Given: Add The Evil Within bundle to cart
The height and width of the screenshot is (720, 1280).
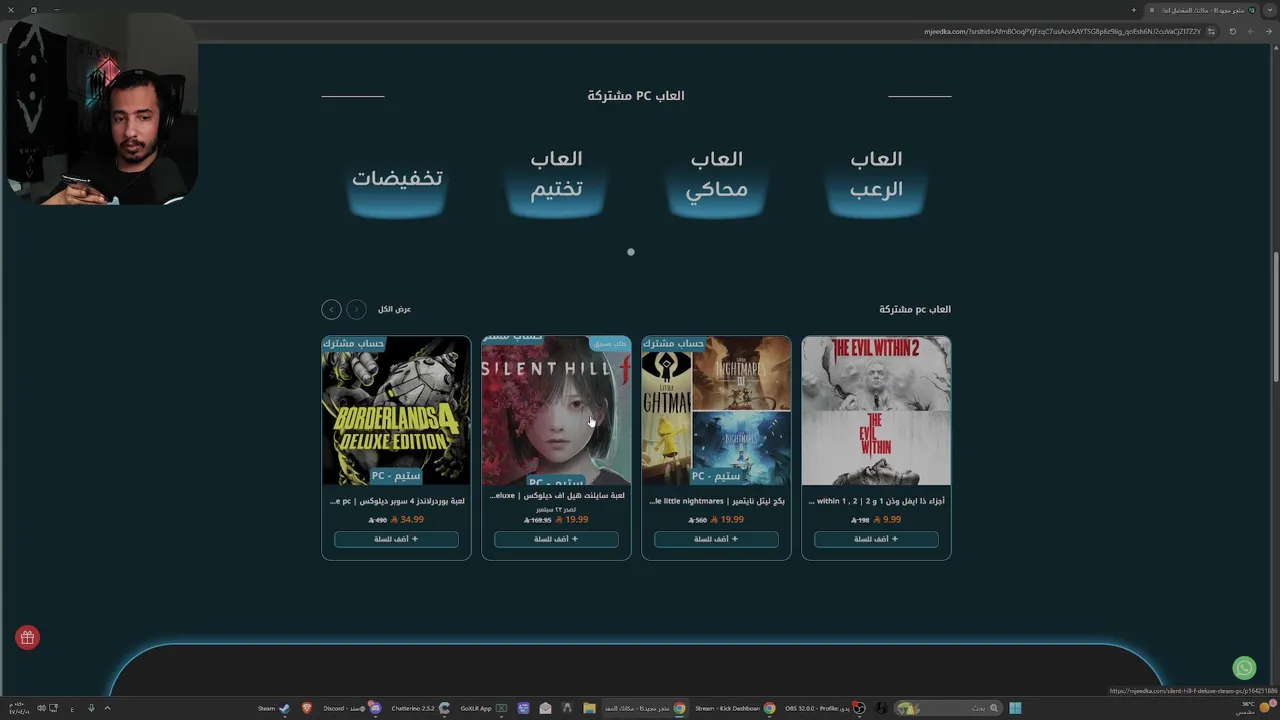Looking at the screenshot, I should pos(876,539).
